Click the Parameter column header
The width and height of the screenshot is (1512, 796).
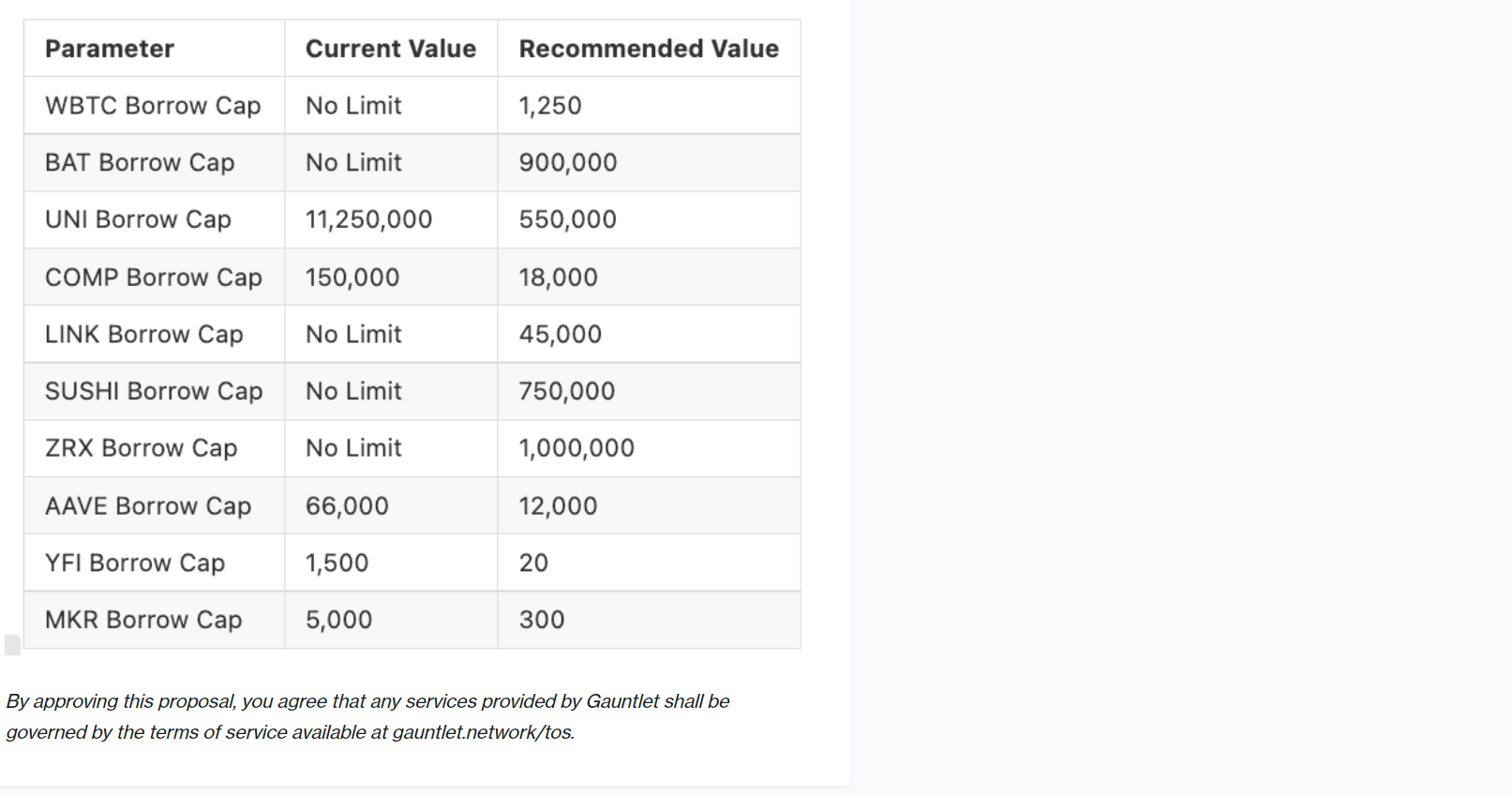[110, 49]
